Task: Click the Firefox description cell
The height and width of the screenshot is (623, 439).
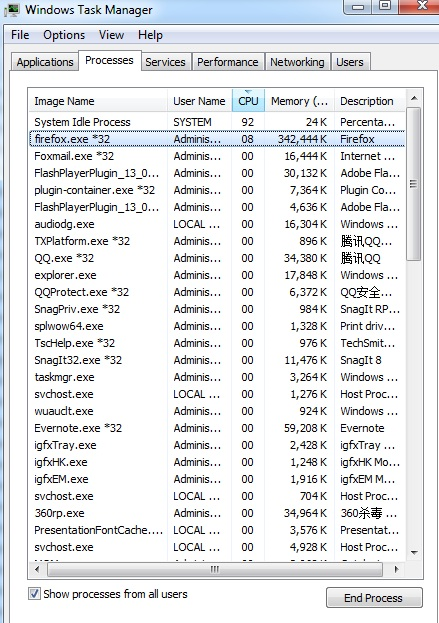Action: click(x=357, y=139)
